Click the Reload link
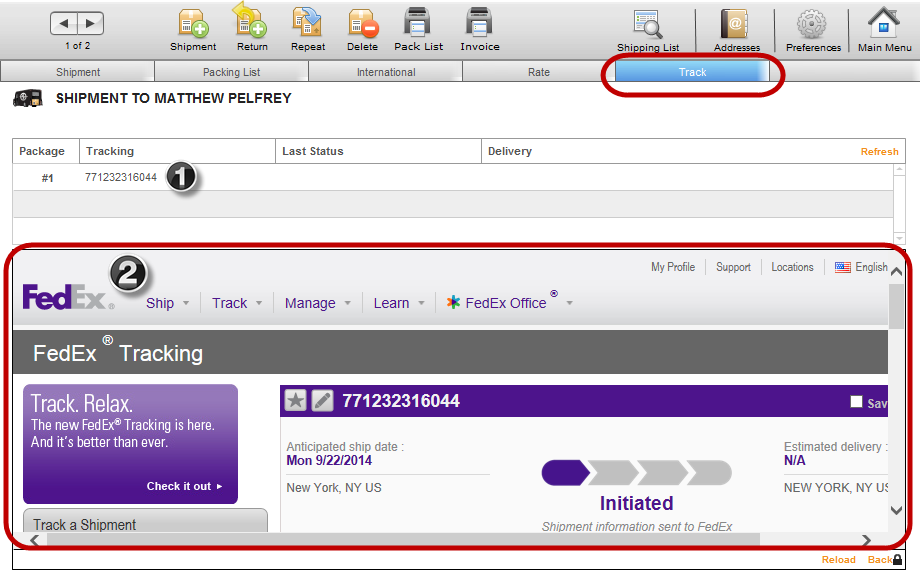 point(838,560)
